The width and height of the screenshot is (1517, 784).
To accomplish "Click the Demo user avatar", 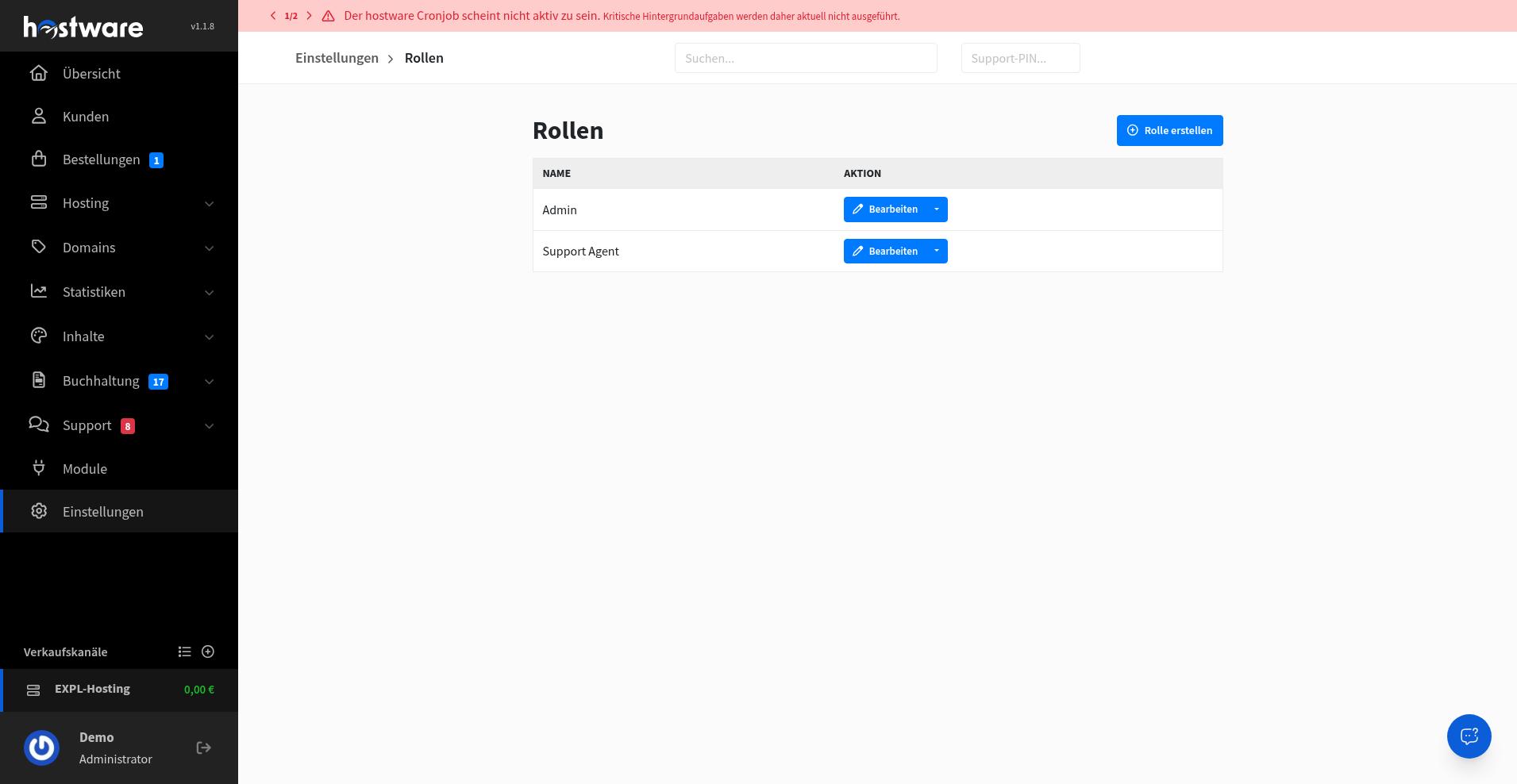I will point(41,747).
